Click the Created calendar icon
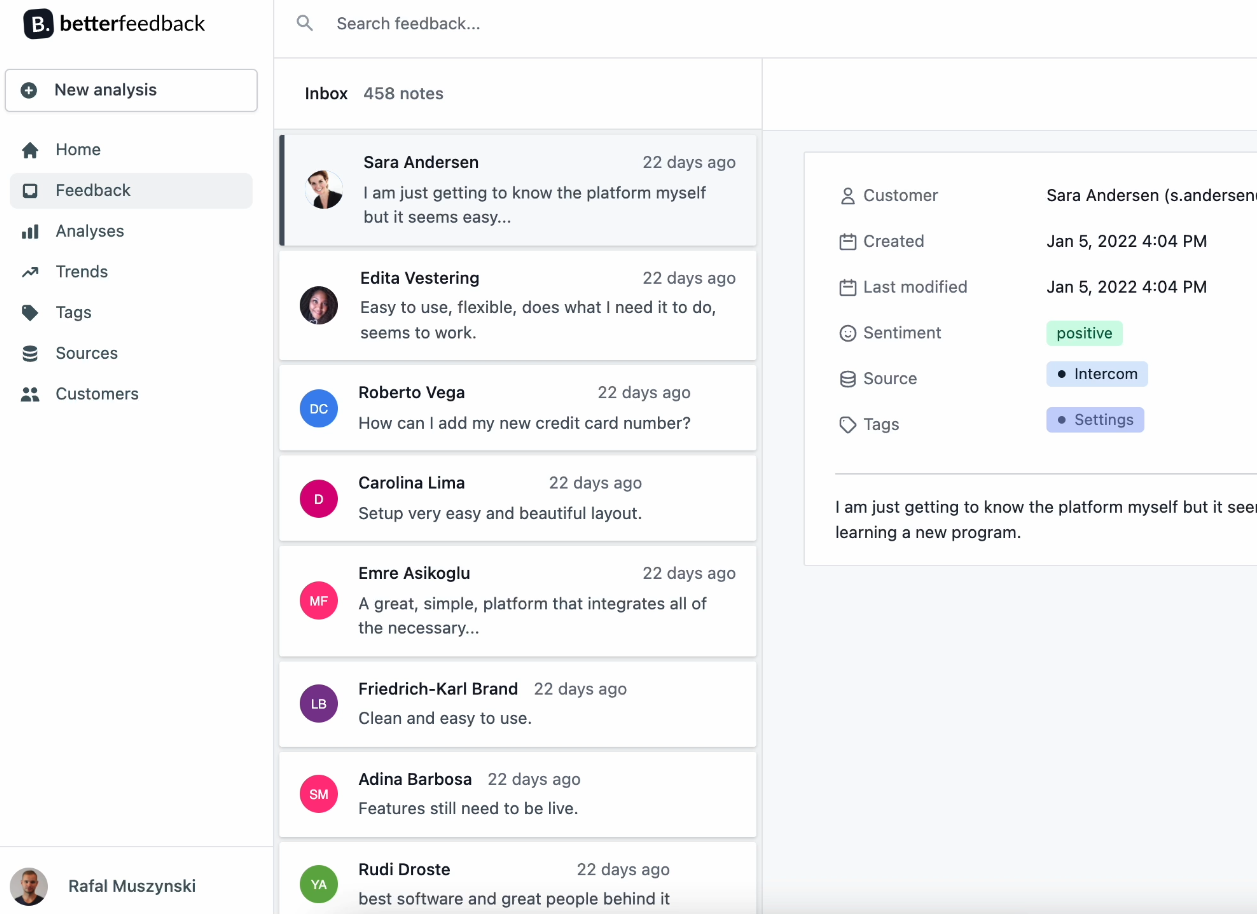Viewport: 1257px width, 914px height. pos(846,241)
